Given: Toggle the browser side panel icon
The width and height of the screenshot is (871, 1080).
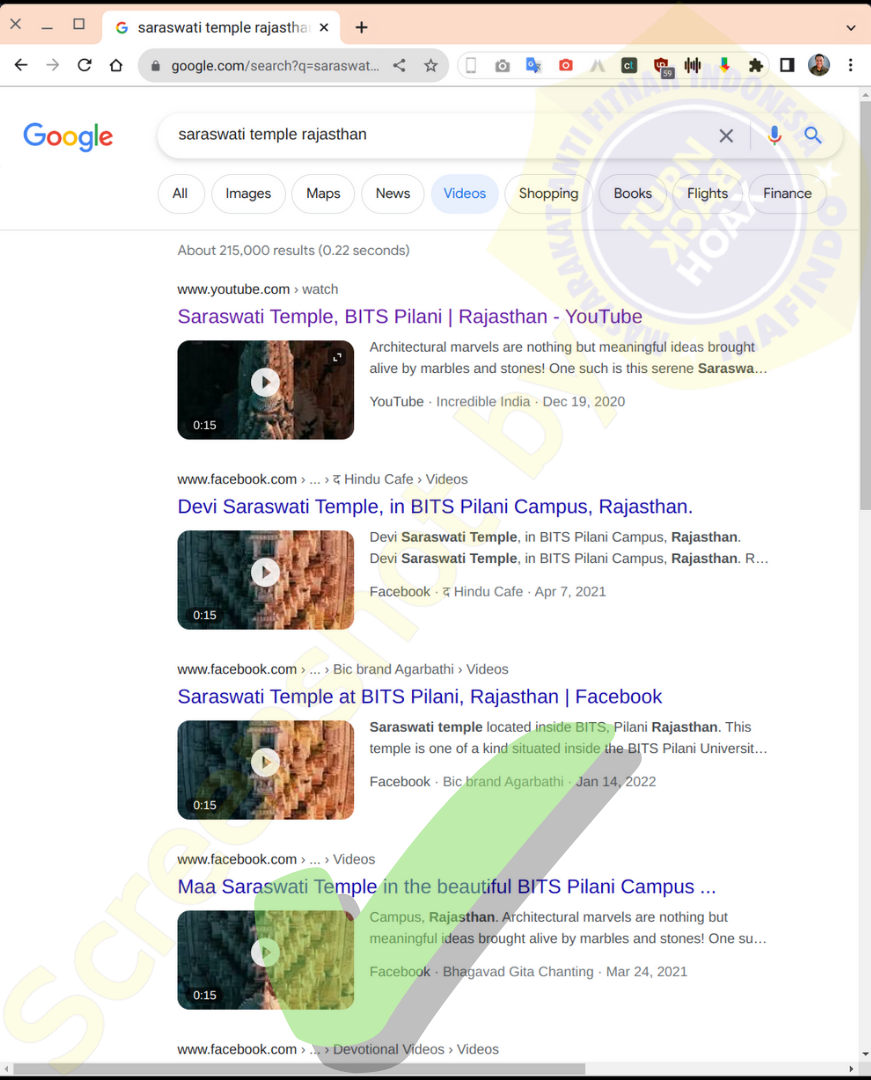Looking at the screenshot, I should 787,65.
